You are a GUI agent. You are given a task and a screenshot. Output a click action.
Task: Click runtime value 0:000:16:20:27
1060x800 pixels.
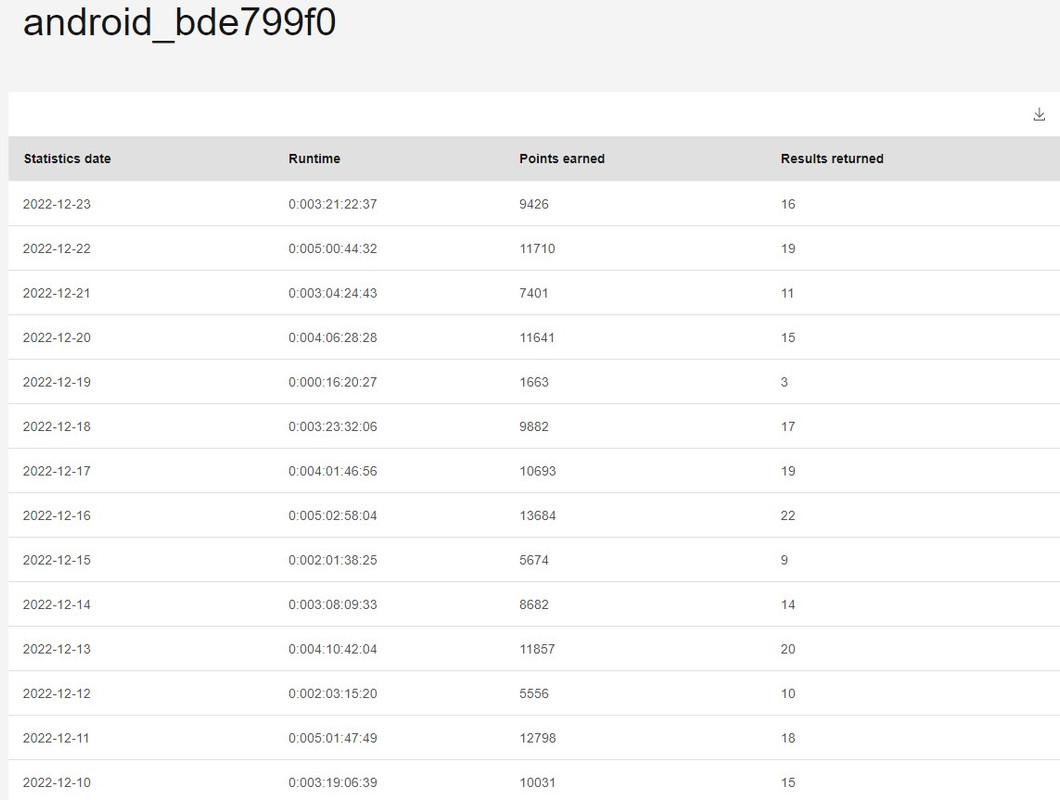point(333,382)
